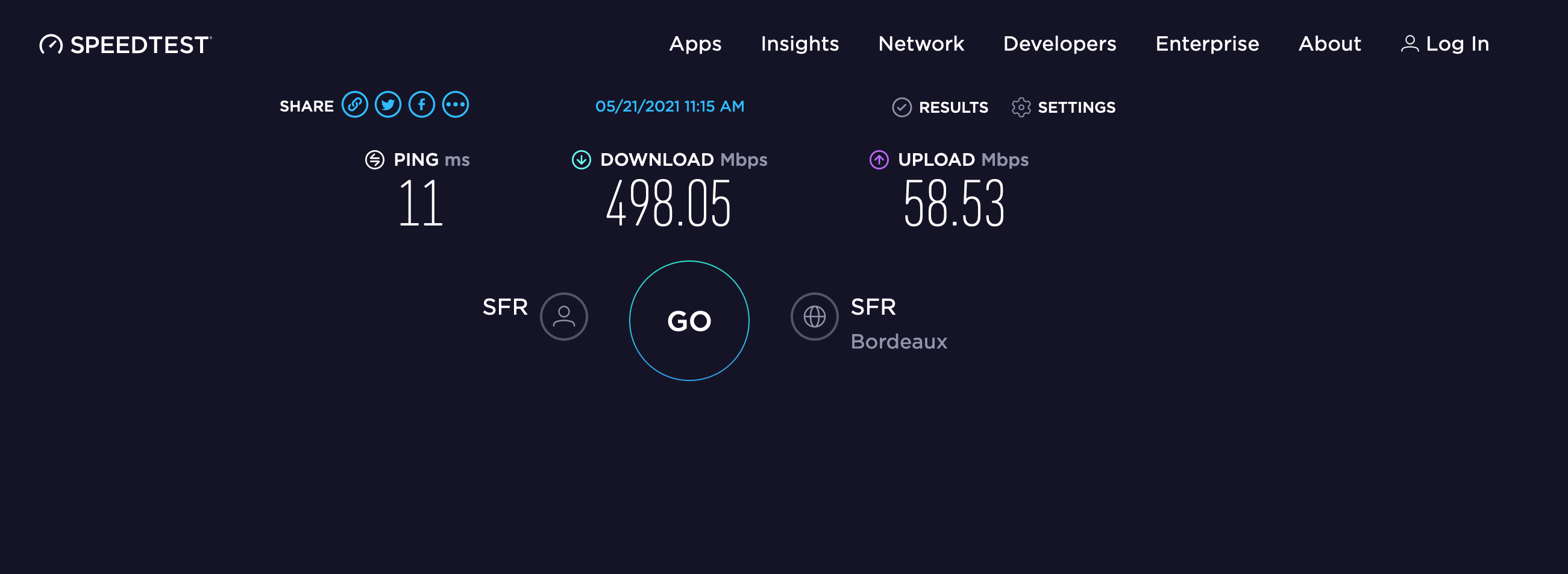
Task: Click the Speedtest logo
Action: click(126, 45)
